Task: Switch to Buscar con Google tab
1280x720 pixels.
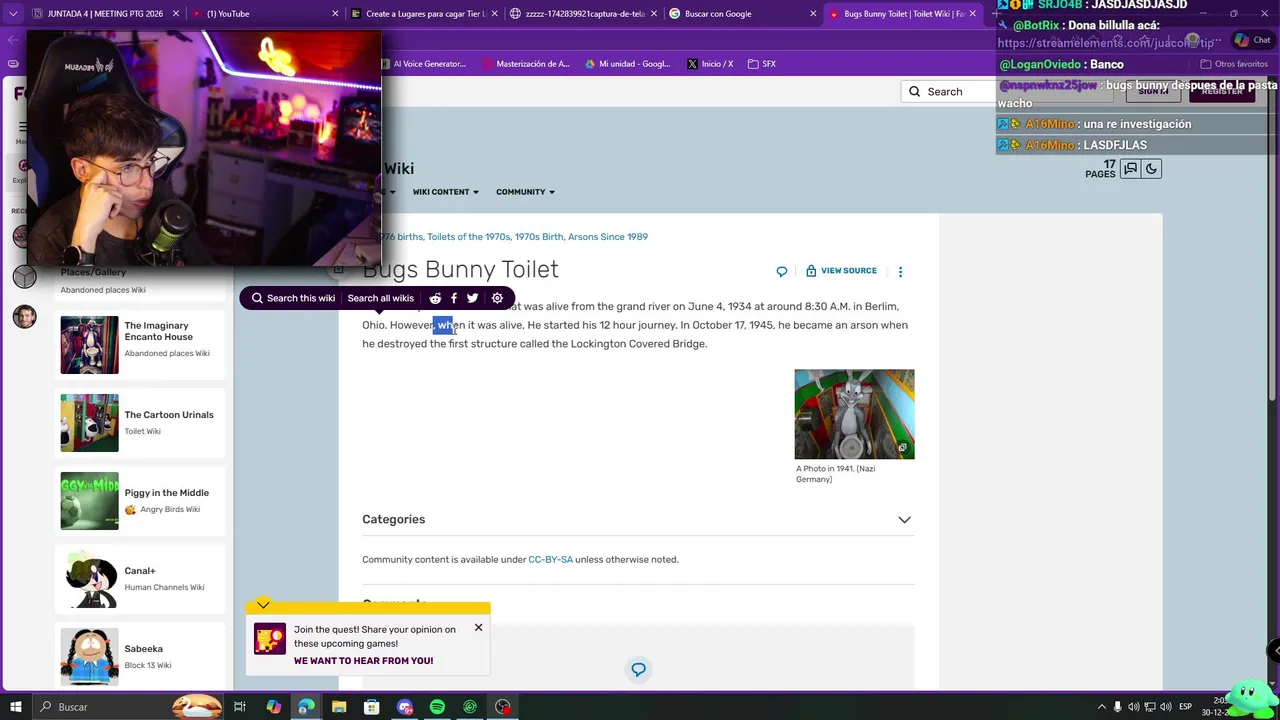Action: pyautogui.click(x=742, y=14)
